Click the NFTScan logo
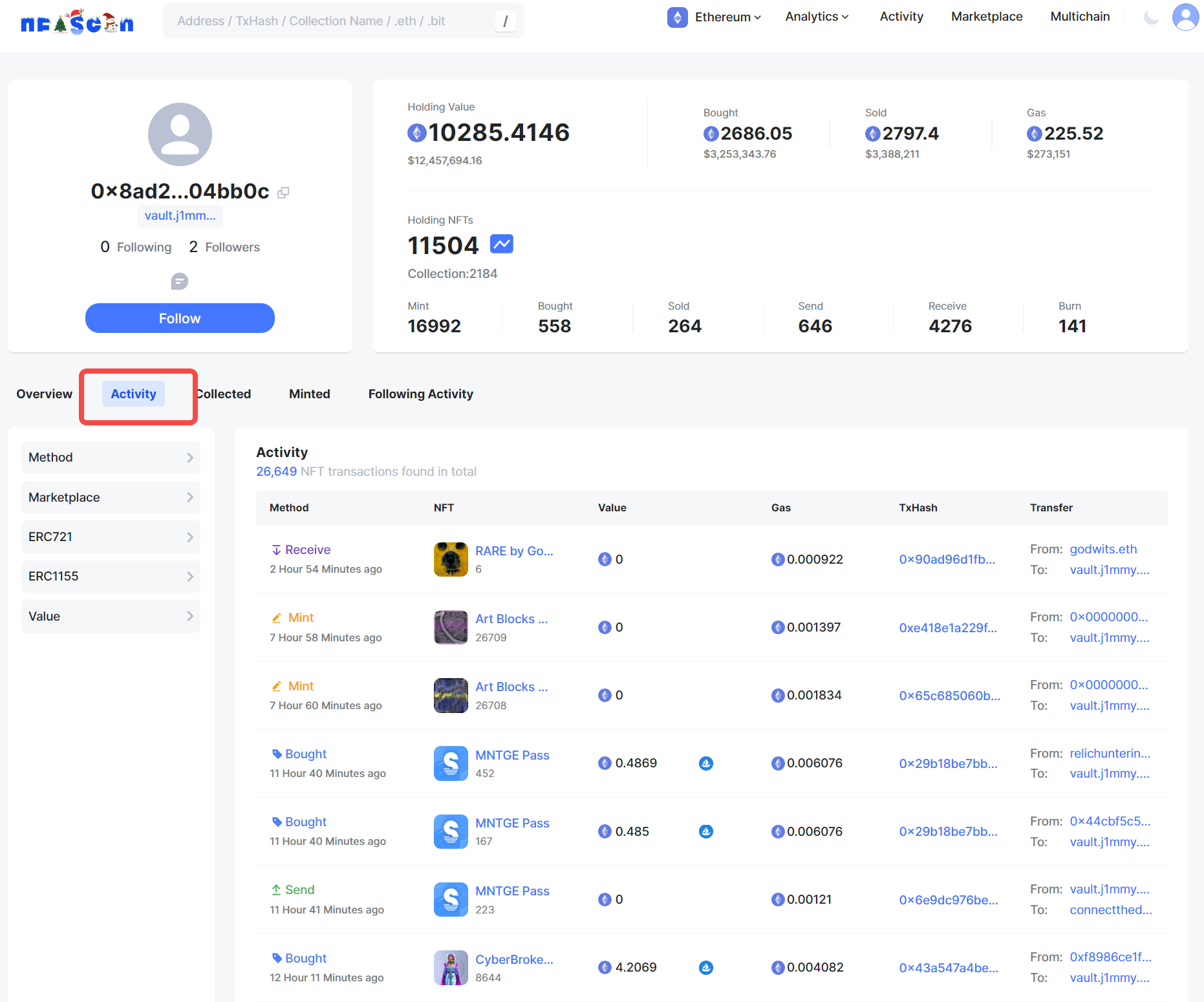Image resolution: width=1204 pixels, height=1002 pixels. [x=77, y=23]
